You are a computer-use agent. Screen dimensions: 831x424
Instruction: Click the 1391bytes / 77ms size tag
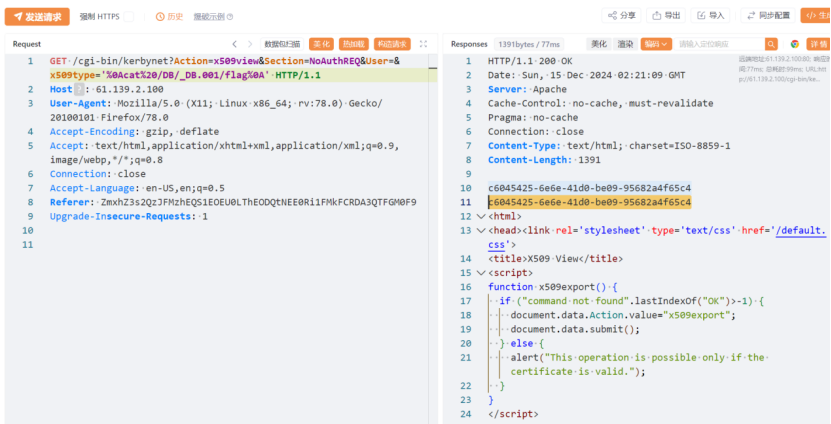(x=529, y=44)
